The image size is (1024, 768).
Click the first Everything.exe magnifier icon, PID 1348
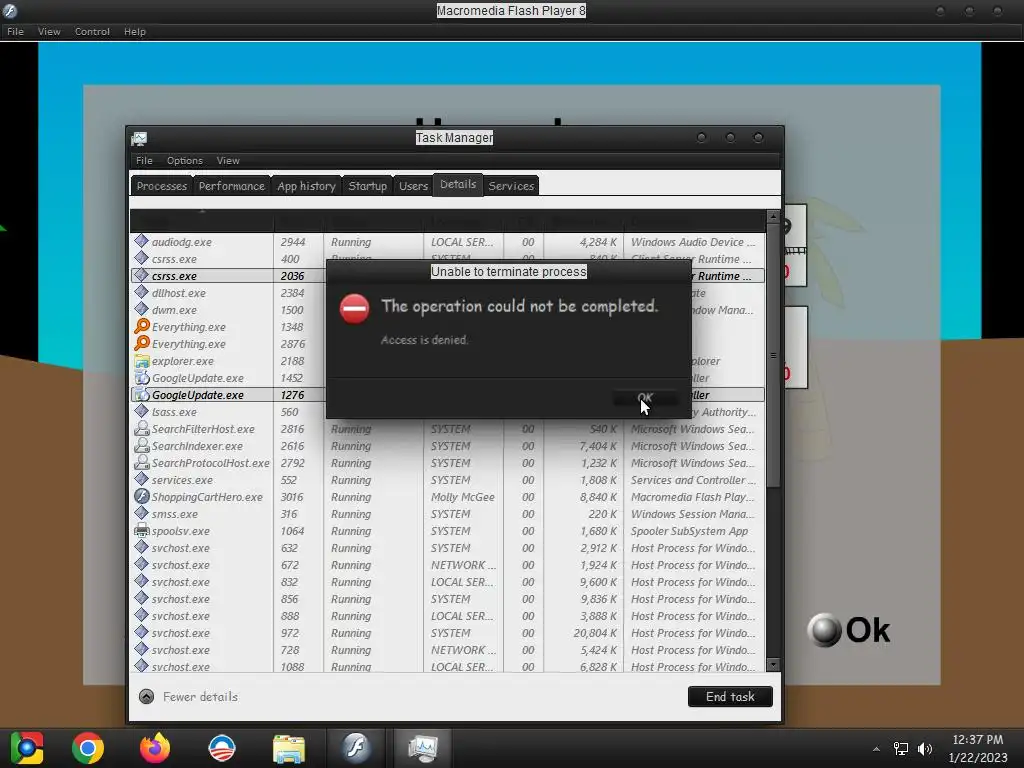[141, 326]
